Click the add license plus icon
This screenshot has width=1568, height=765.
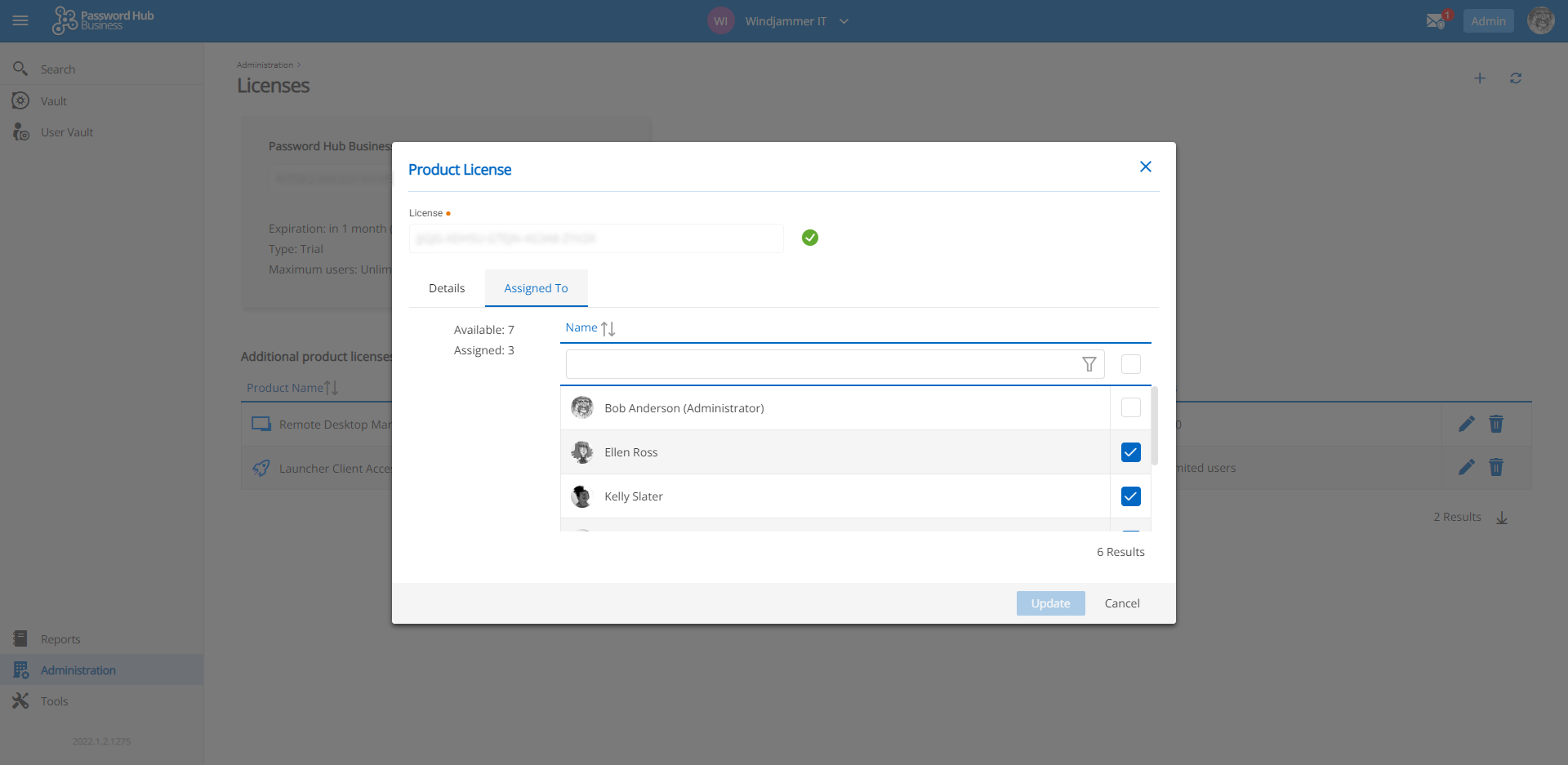(x=1479, y=78)
